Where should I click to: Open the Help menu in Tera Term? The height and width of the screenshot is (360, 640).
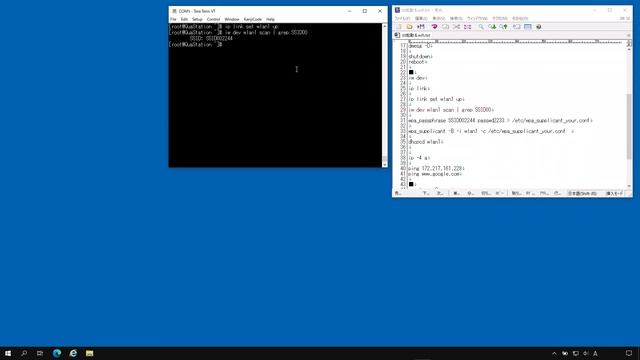pyautogui.click(x=270, y=19)
